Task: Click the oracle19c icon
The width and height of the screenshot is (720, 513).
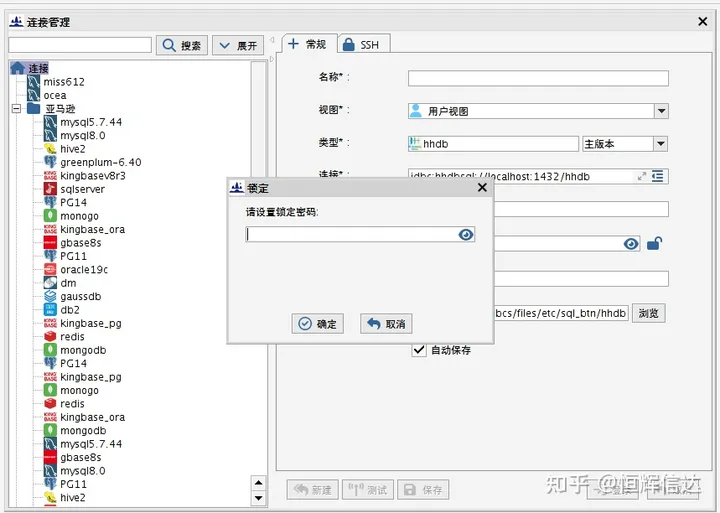Action: (50, 269)
